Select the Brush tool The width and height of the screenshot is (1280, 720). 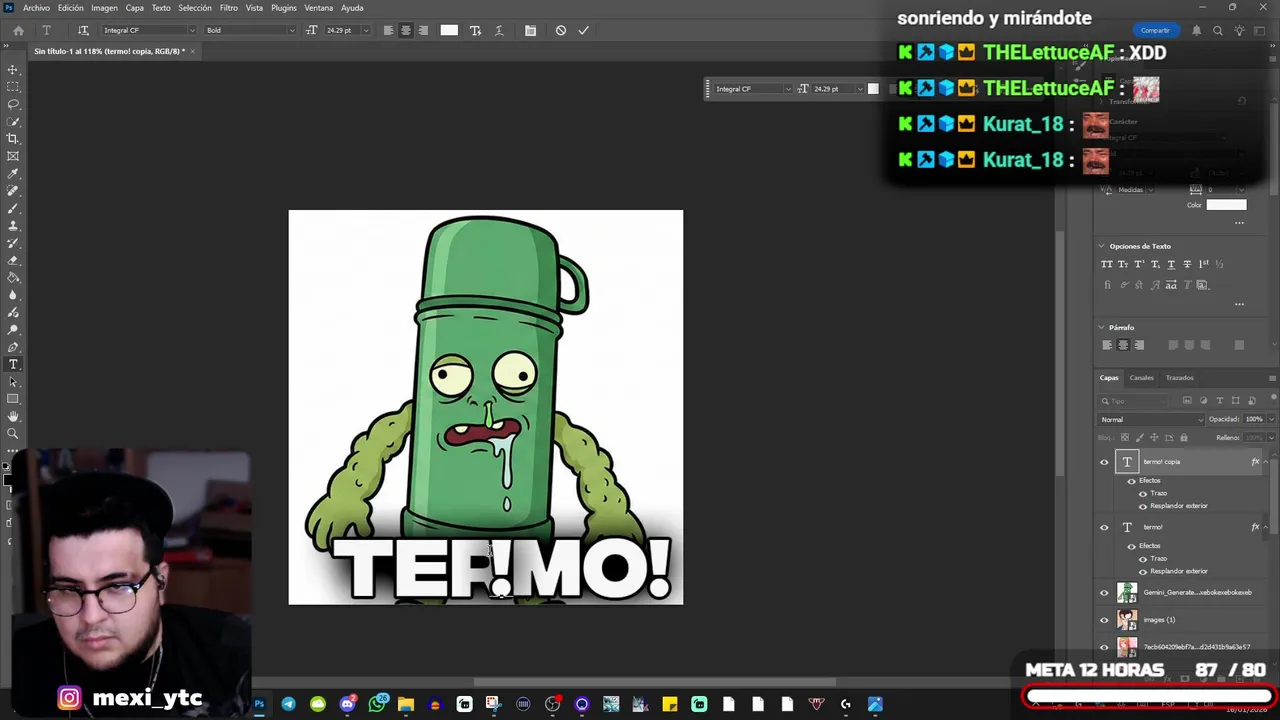(x=13, y=208)
